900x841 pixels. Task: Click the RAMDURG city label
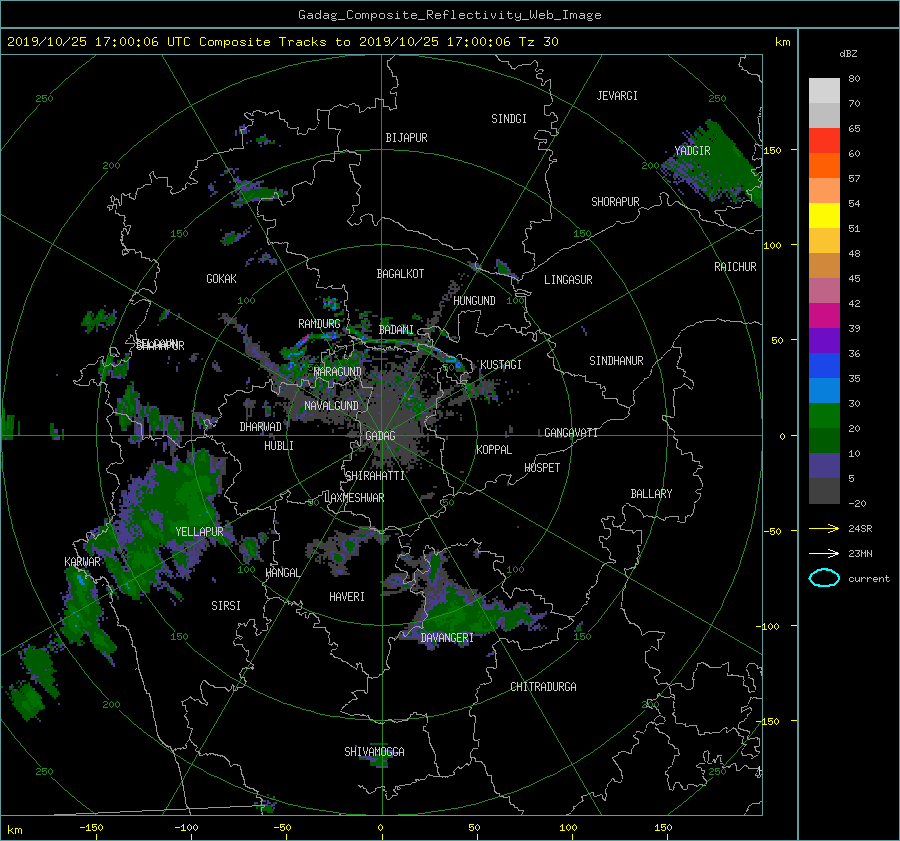[319, 324]
